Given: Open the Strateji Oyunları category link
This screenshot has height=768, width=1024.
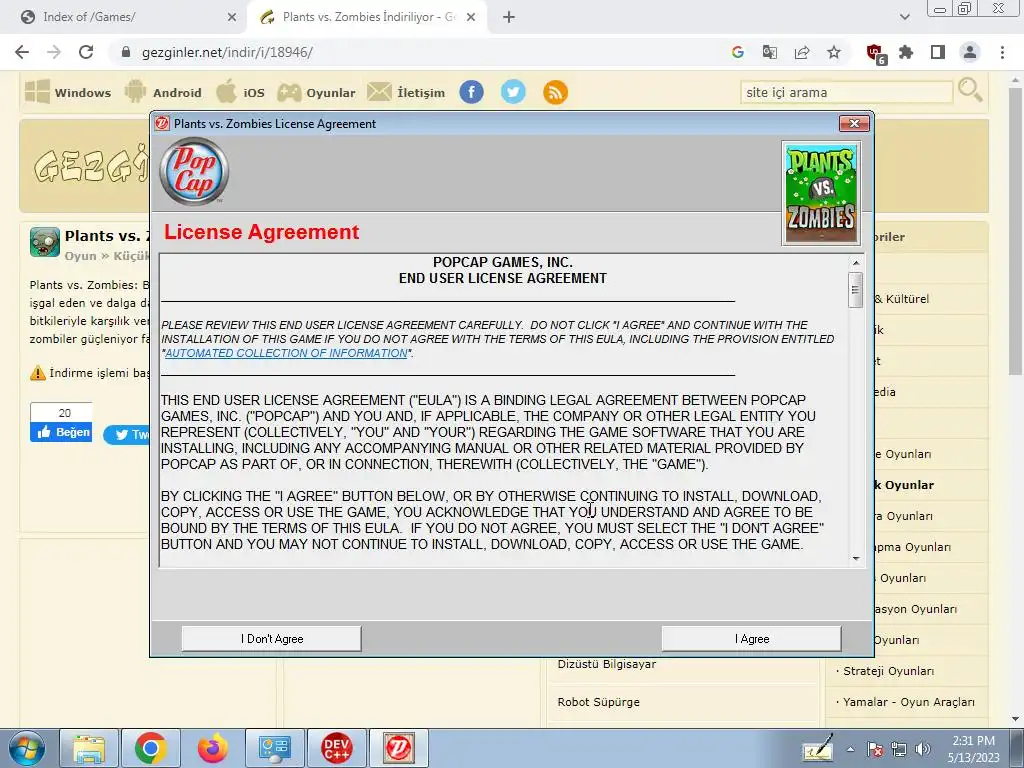Looking at the screenshot, I should 888,671.
